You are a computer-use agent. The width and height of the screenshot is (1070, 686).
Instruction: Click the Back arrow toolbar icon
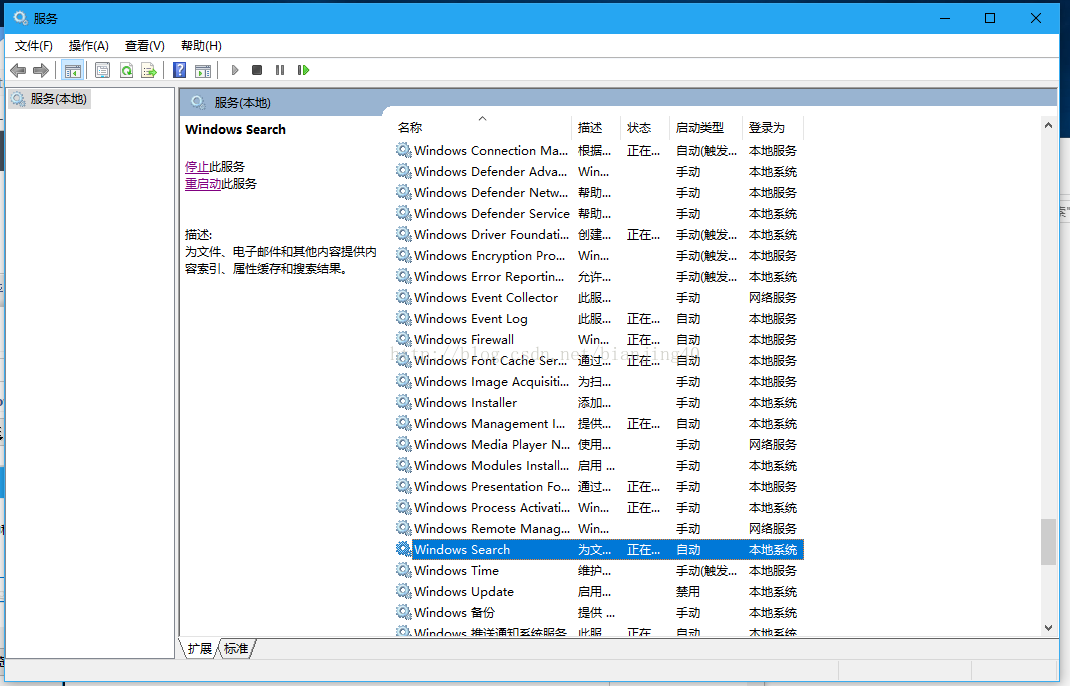tap(18, 70)
